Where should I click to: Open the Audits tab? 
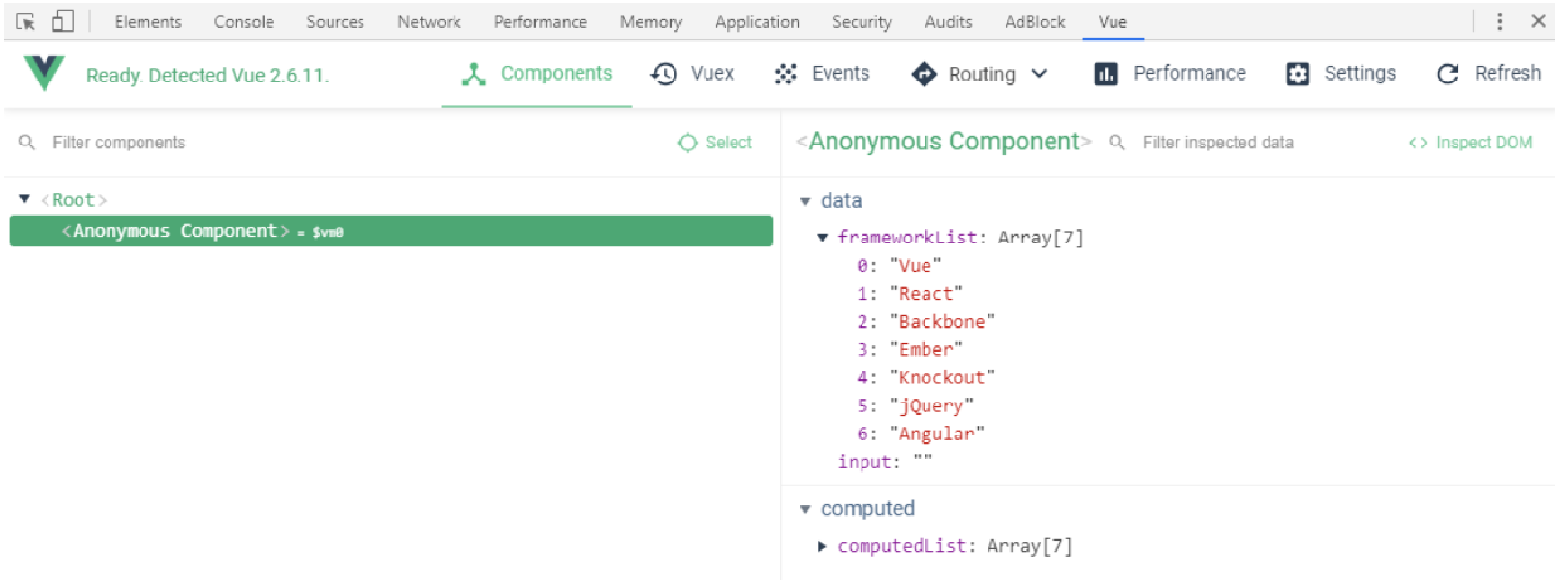[949, 21]
